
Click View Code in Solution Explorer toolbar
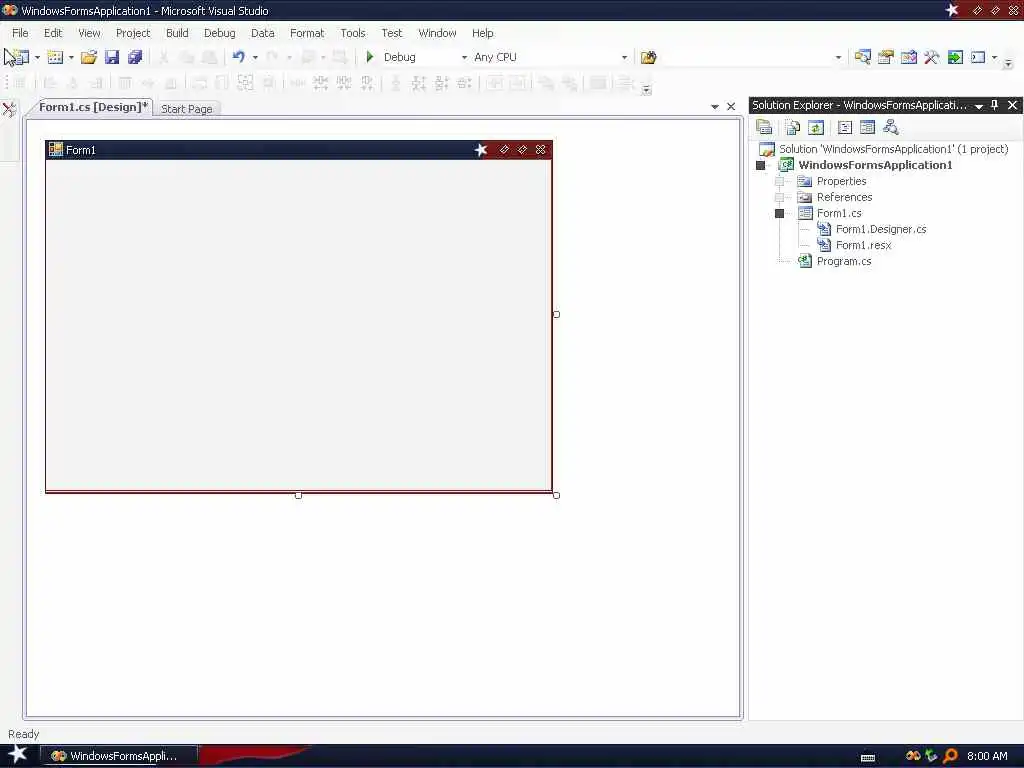(844, 127)
